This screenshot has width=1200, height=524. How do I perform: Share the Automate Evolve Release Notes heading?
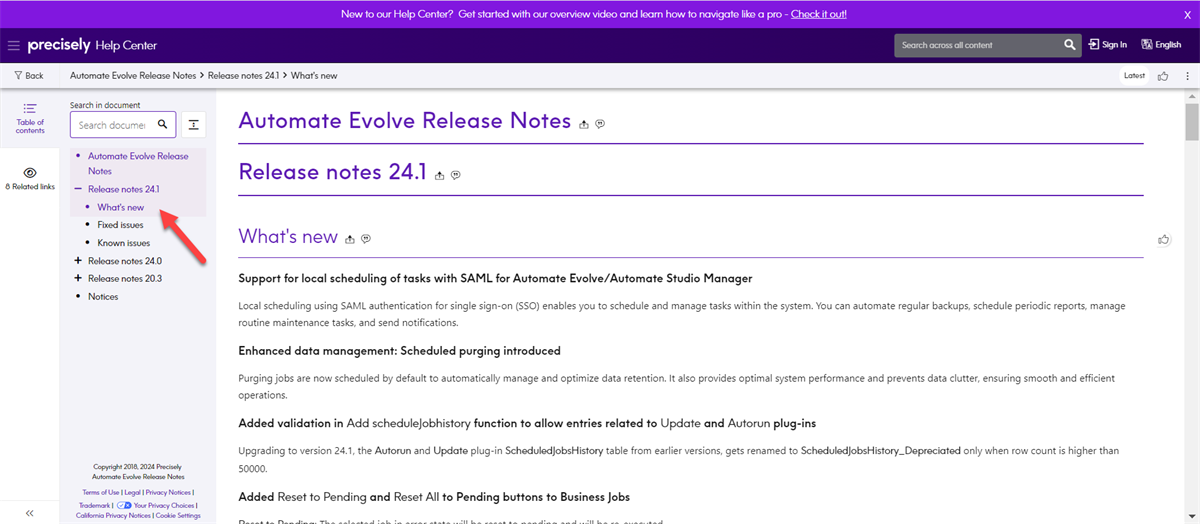pyautogui.click(x=583, y=124)
